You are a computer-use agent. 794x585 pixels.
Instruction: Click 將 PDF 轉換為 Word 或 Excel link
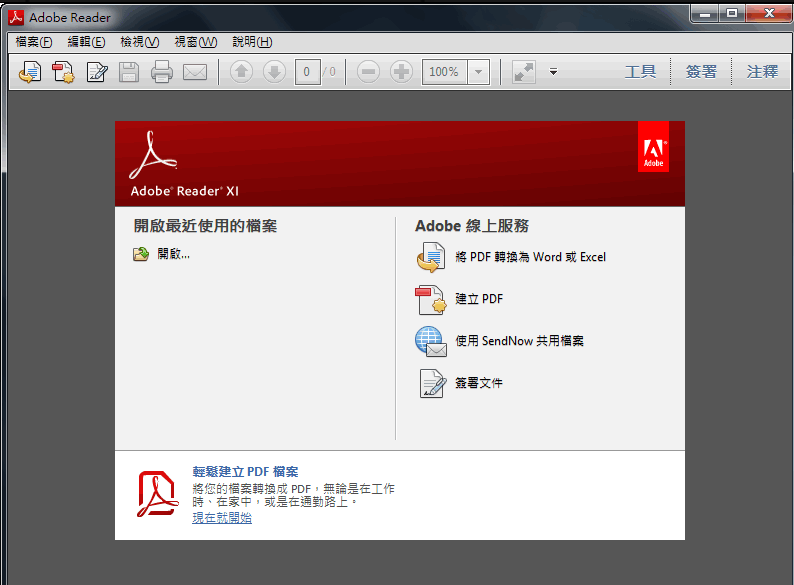point(530,257)
